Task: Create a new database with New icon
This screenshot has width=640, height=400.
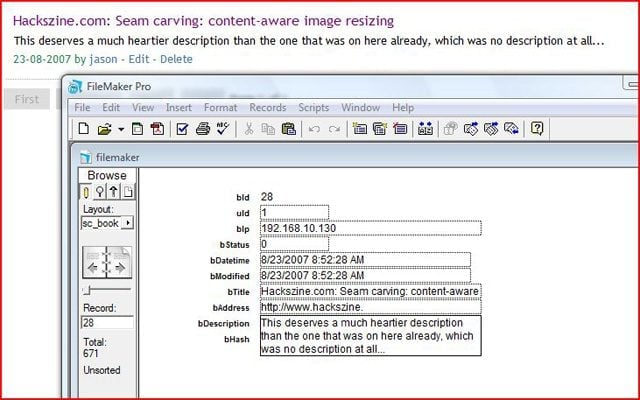Action: click(x=84, y=129)
